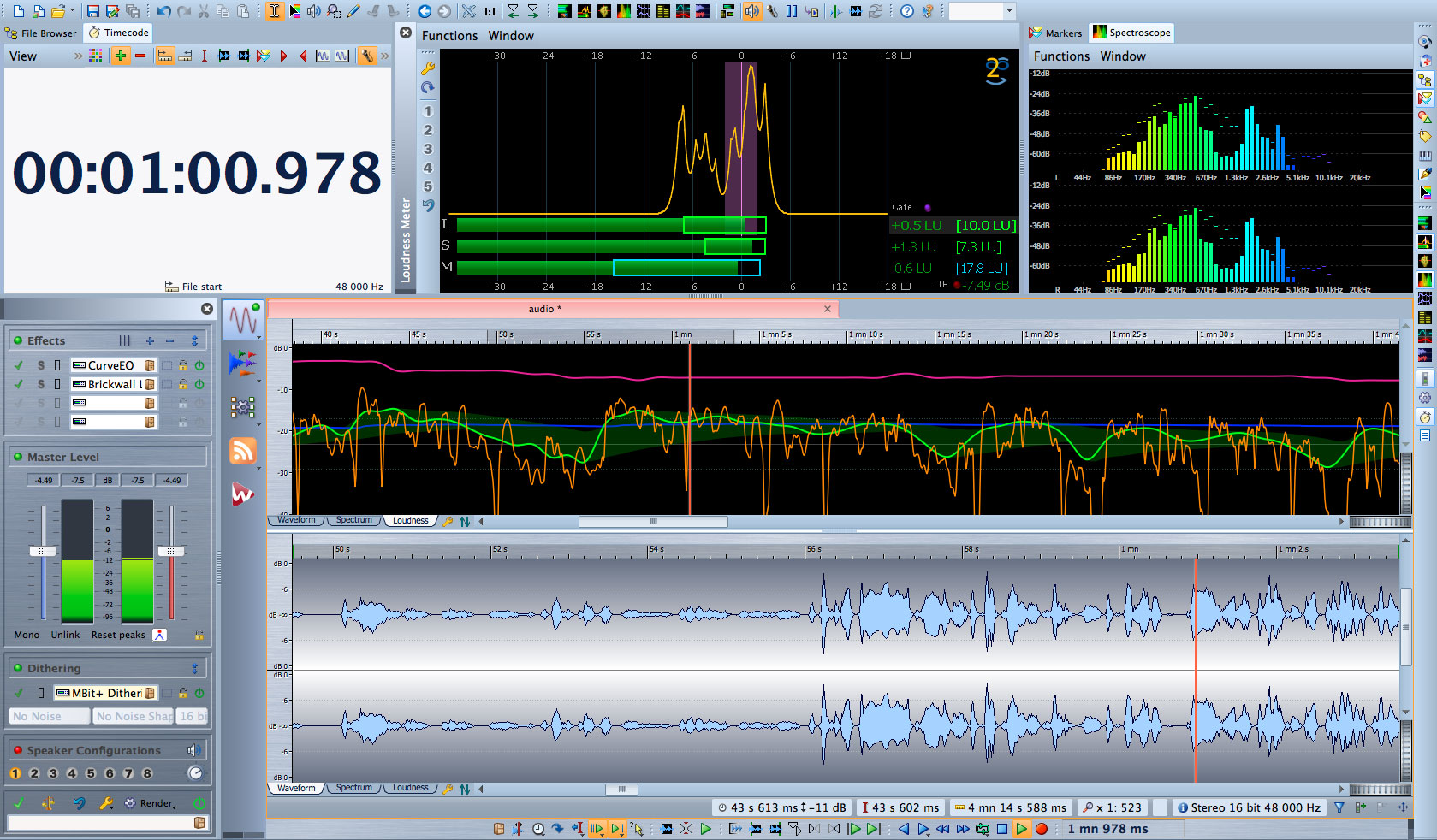Toggle MBit+ Dither green checkmark
The height and width of the screenshot is (840, 1437).
(x=19, y=693)
